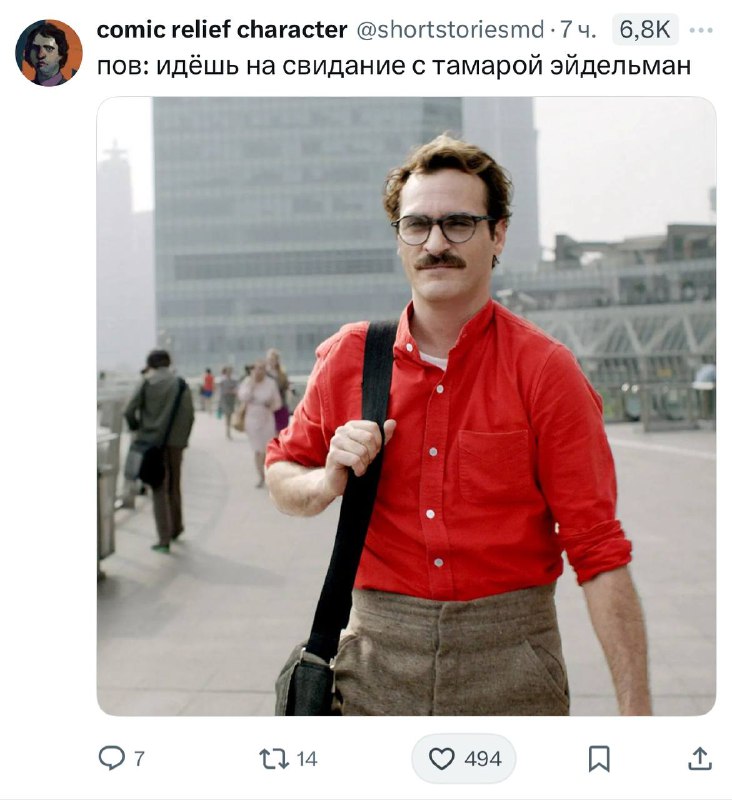Click the @shortstoriesmd handle
732x800 pixels.
[x=450, y=30]
